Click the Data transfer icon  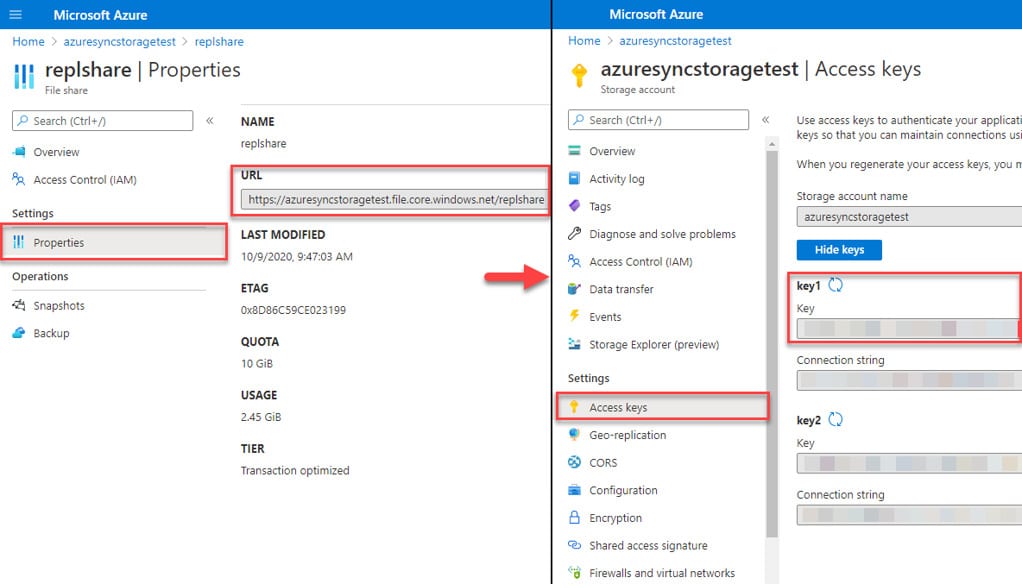click(x=574, y=289)
